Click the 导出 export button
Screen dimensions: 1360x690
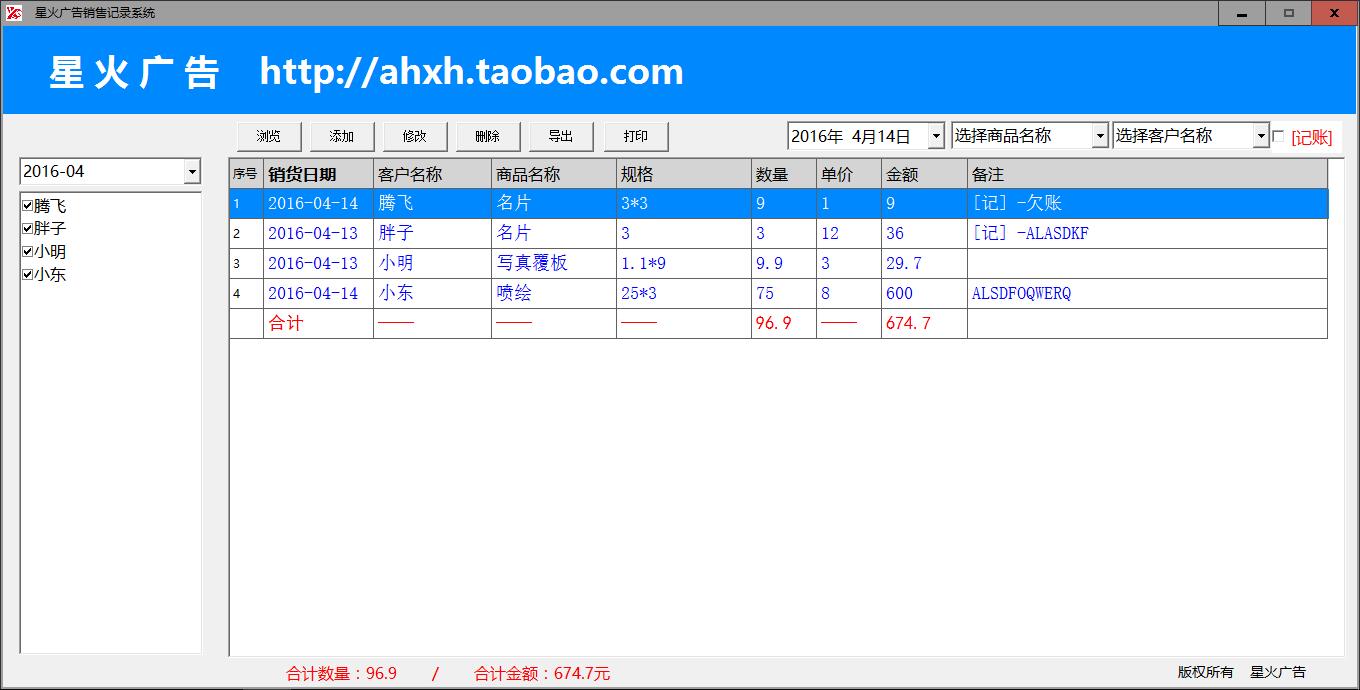(x=560, y=136)
